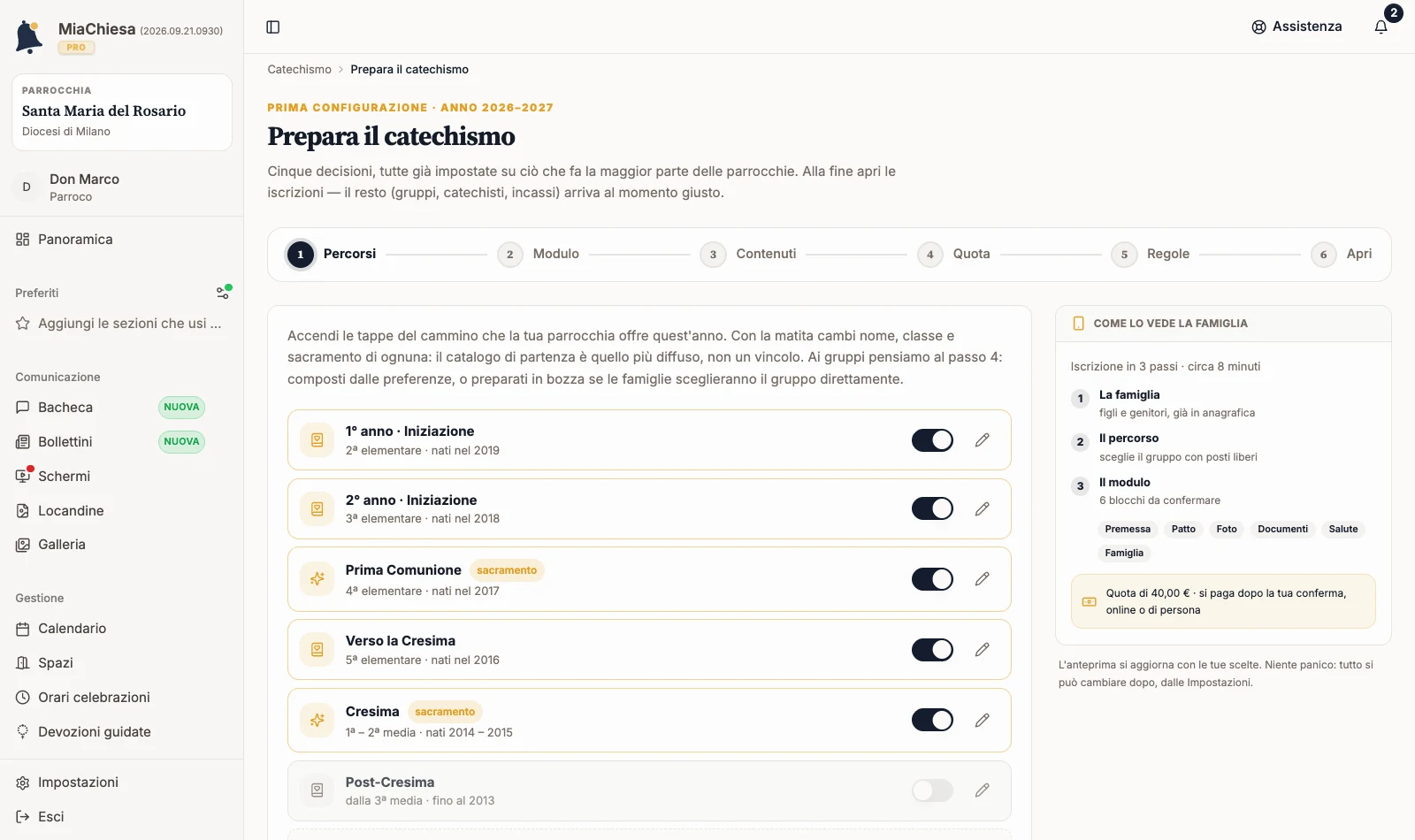Screen dimensions: 1415x840
Task: Click the Prima Comunione sparkle icon
Action: (317, 579)
